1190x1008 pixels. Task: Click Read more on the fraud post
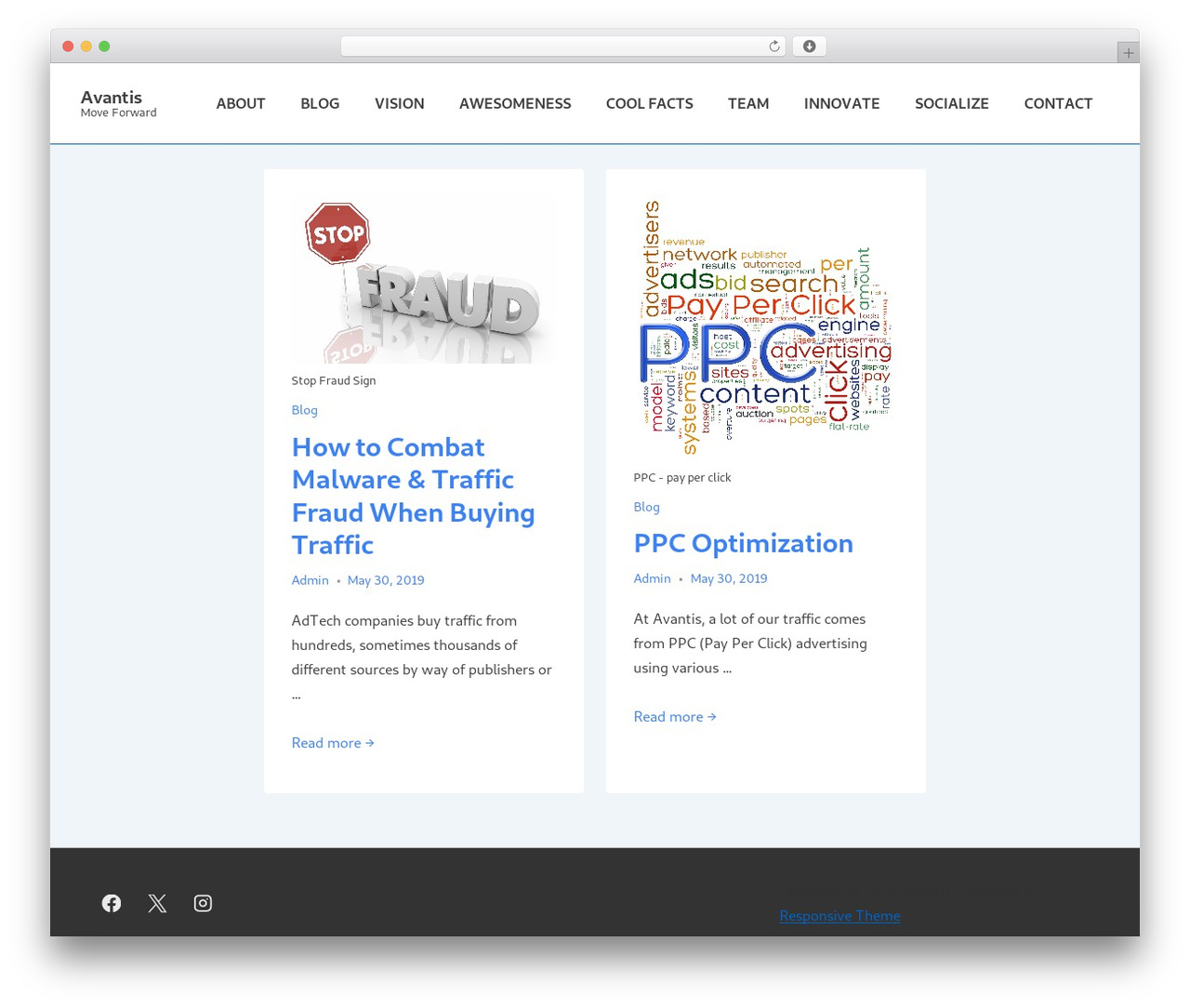333,743
